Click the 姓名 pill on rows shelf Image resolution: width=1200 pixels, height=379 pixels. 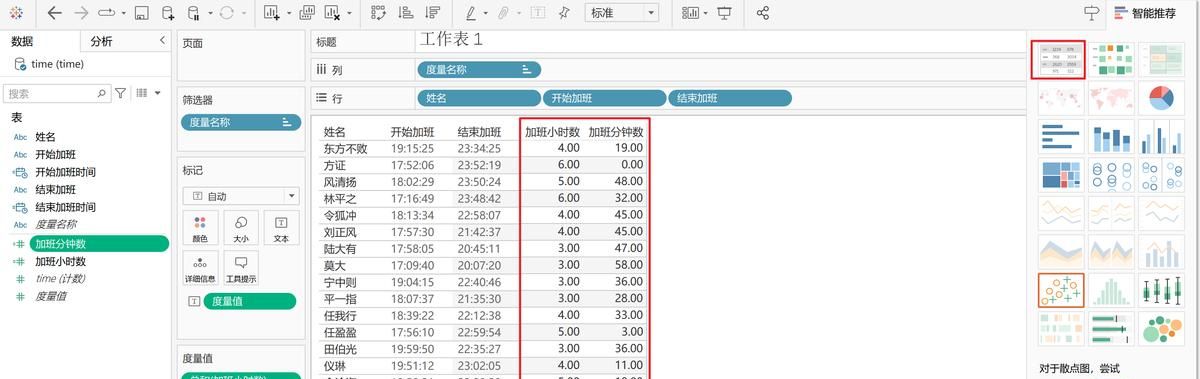(479, 98)
